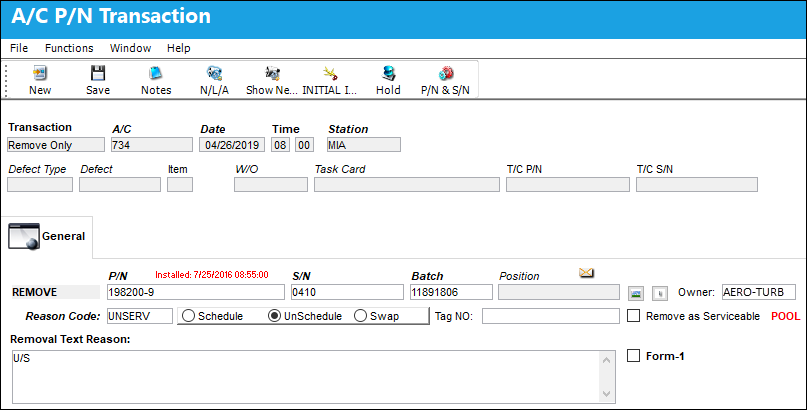
Task: Open the File menu
Action: (x=19, y=48)
